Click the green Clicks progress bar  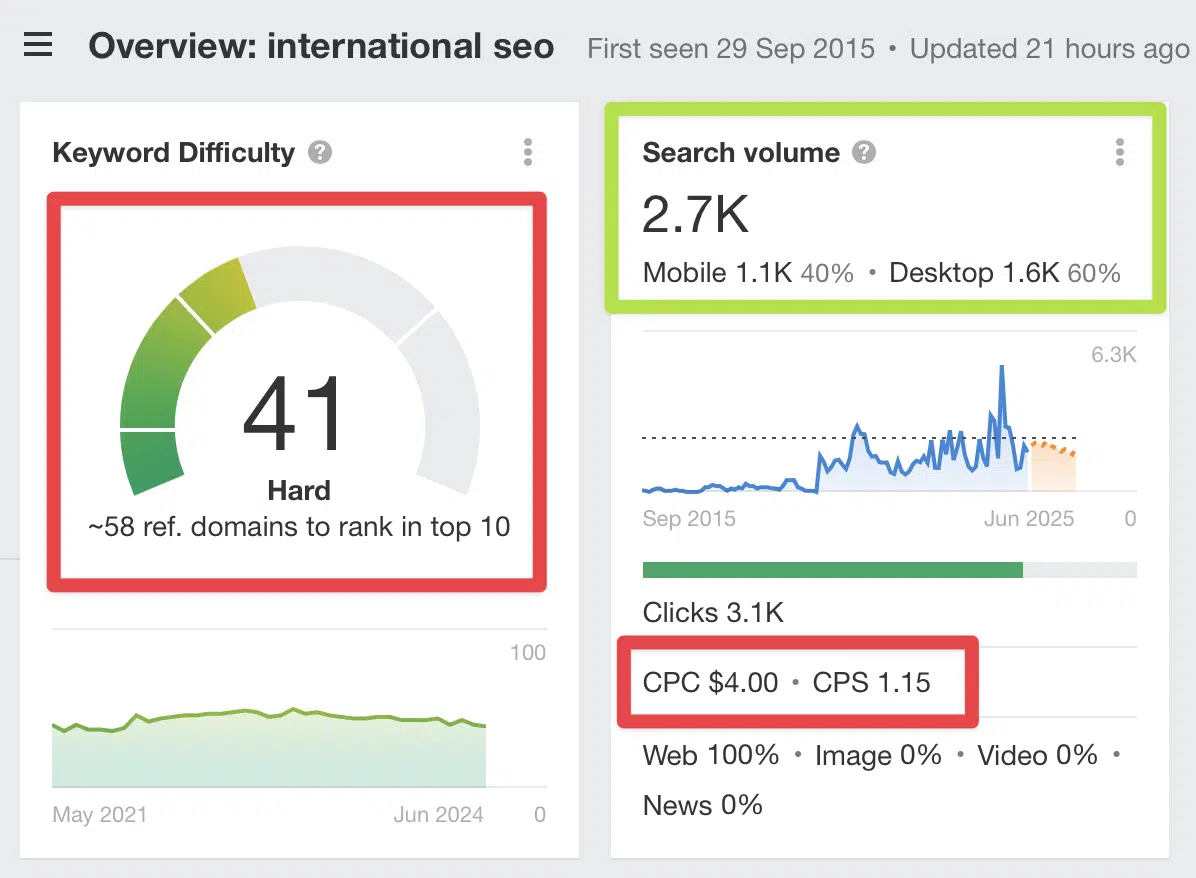(x=832, y=570)
